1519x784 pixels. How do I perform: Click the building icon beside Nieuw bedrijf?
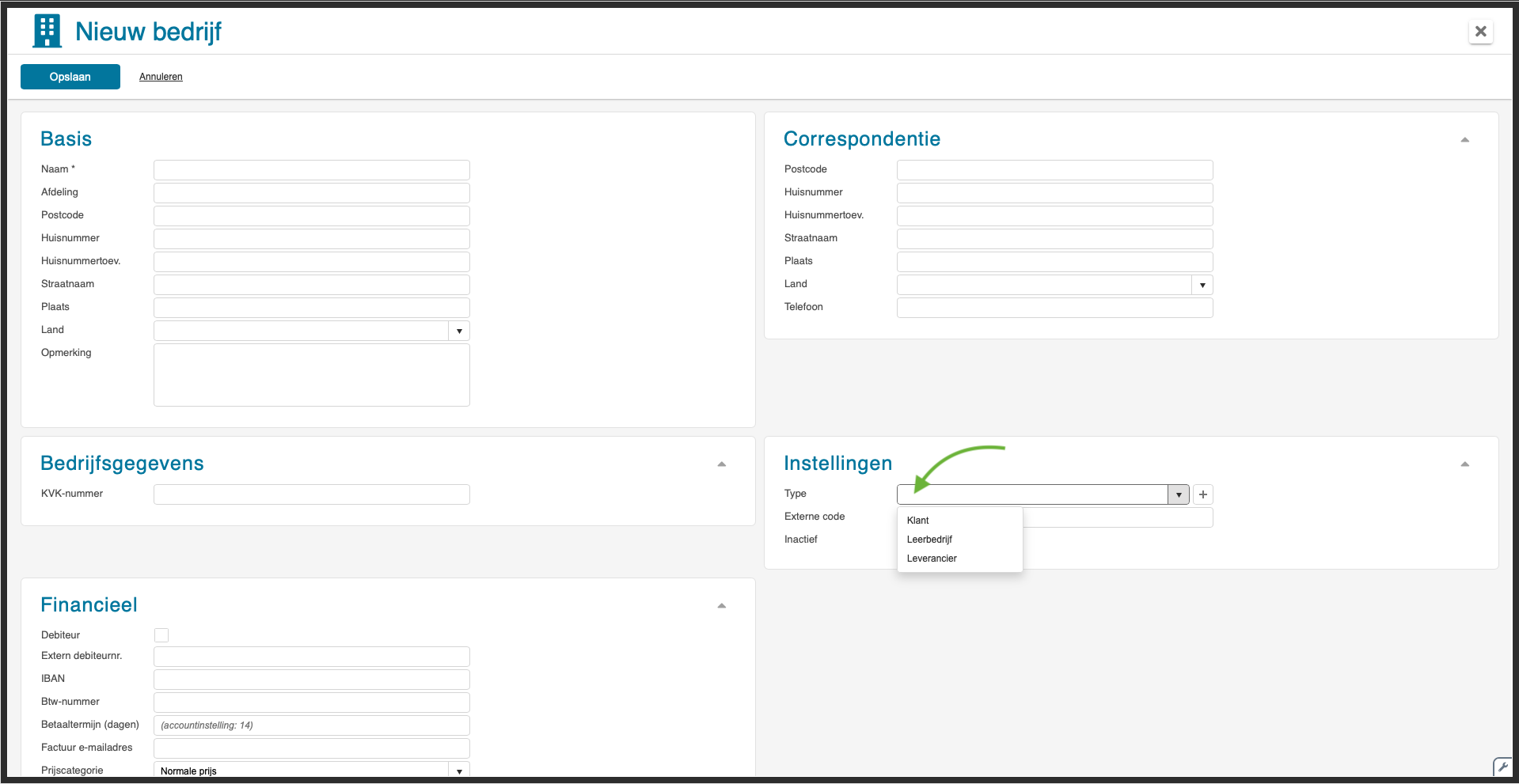(47, 32)
